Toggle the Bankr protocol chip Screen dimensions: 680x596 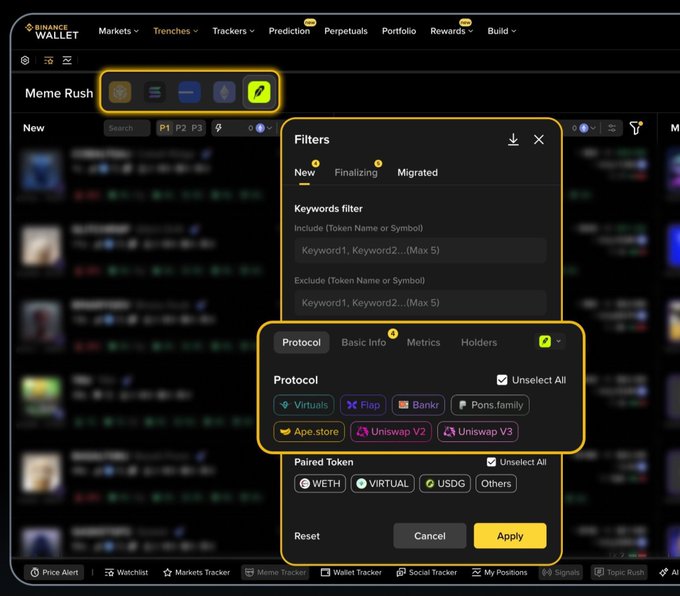(418, 405)
